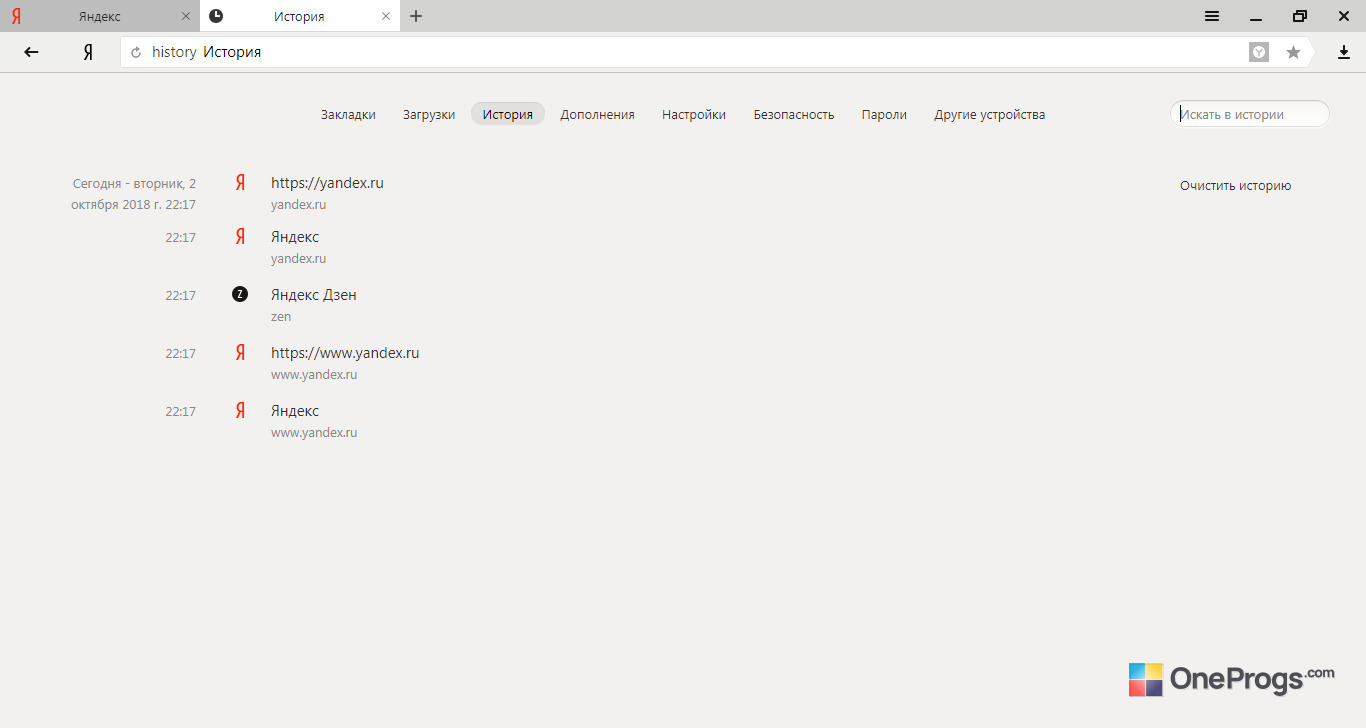Viewport: 1366px width, 728px height.
Task: Open the Protect shield icon in the address bar
Action: click(1259, 52)
